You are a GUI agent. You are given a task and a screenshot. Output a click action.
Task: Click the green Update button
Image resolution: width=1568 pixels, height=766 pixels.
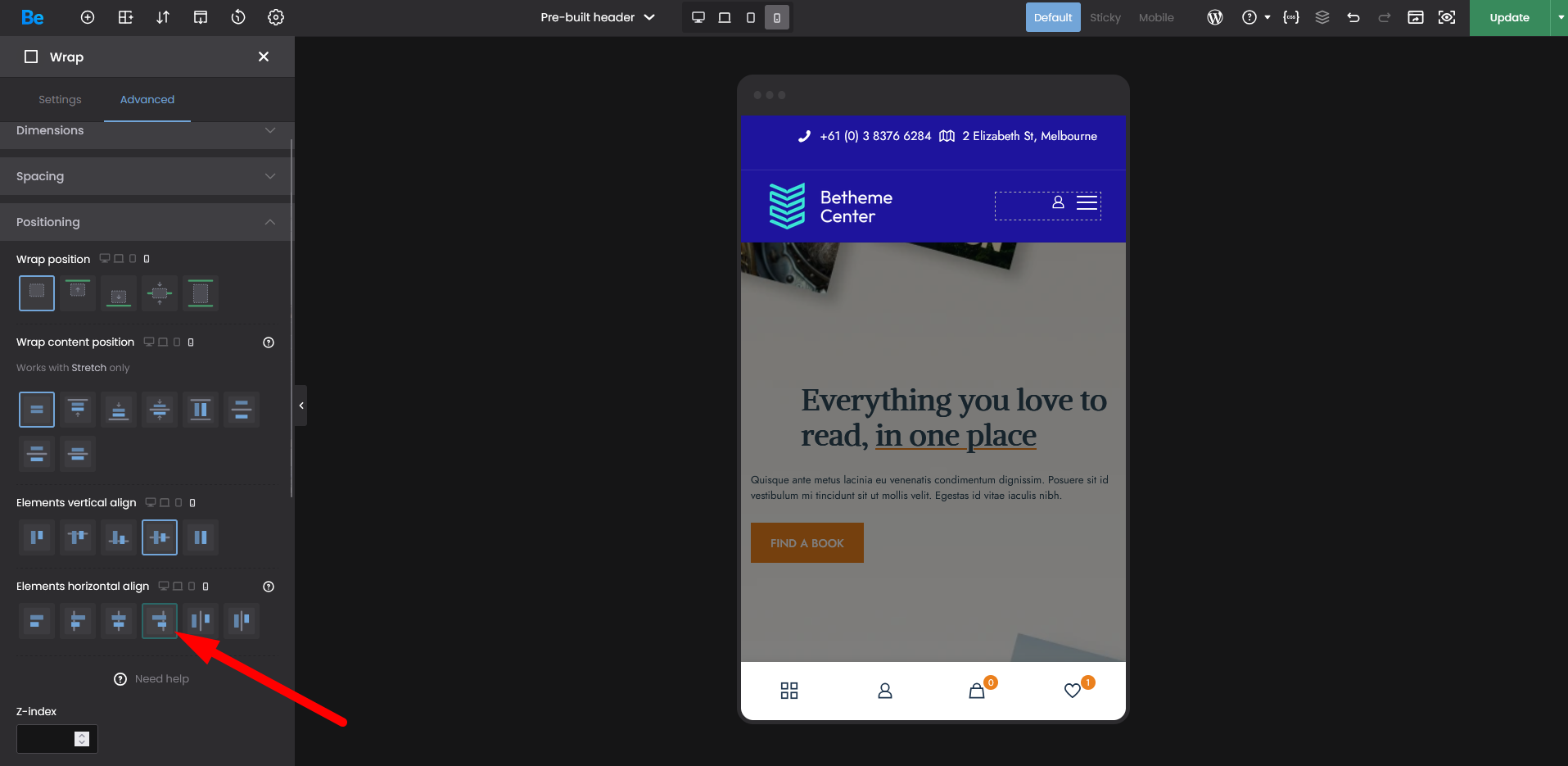(x=1509, y=17)
